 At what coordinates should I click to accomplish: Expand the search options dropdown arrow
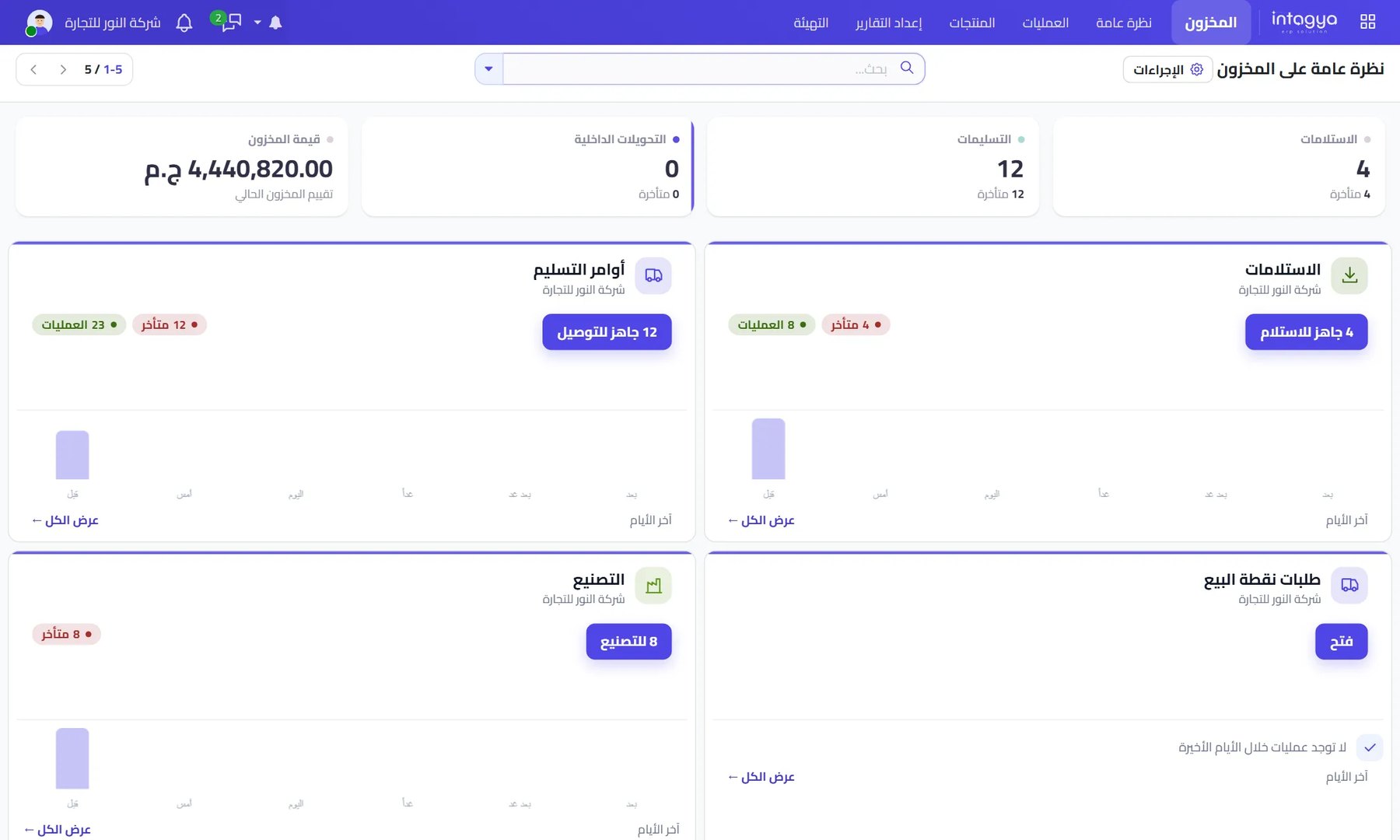click(488, 69)
